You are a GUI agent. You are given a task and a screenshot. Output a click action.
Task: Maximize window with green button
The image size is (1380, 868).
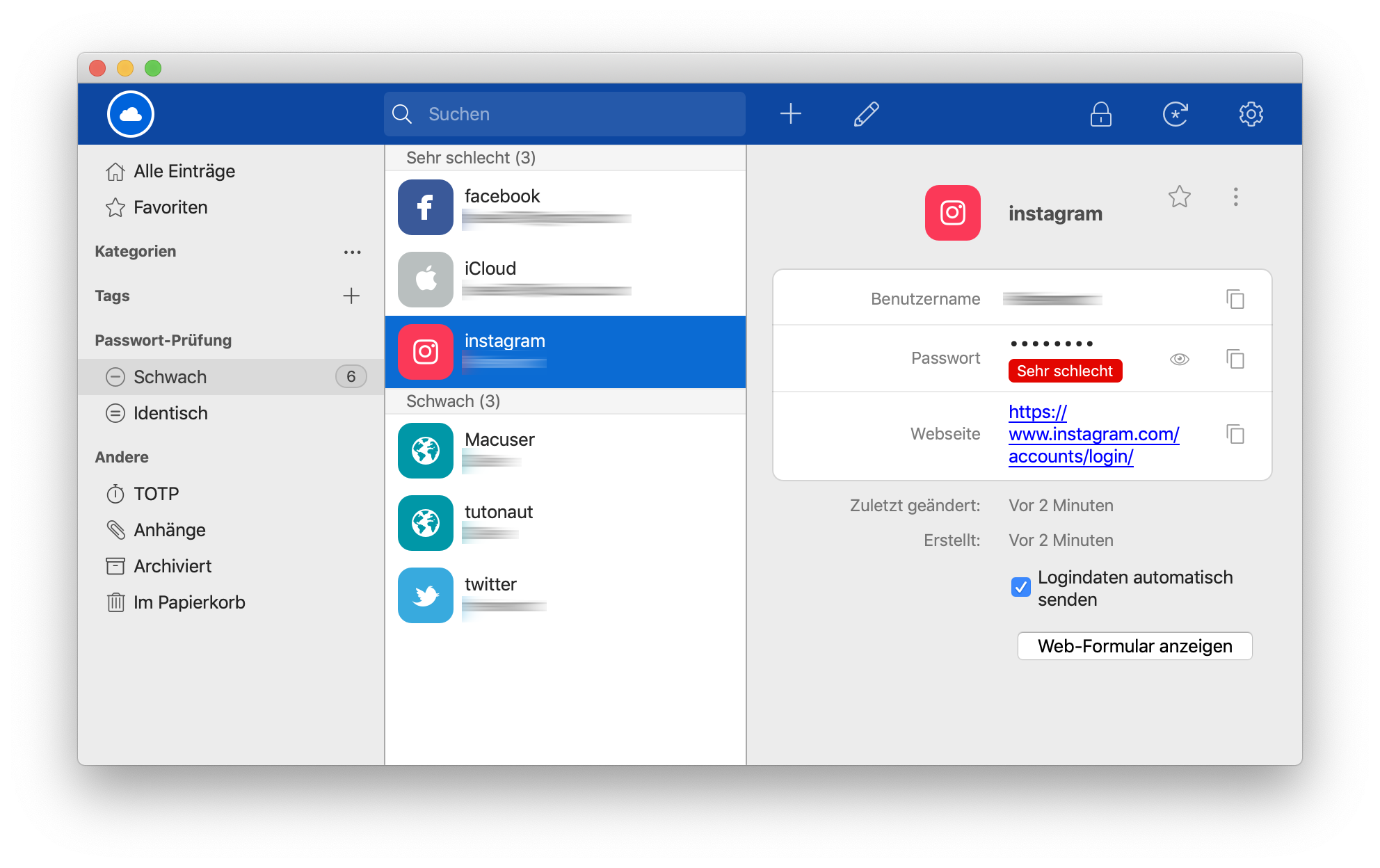(153, 68)
